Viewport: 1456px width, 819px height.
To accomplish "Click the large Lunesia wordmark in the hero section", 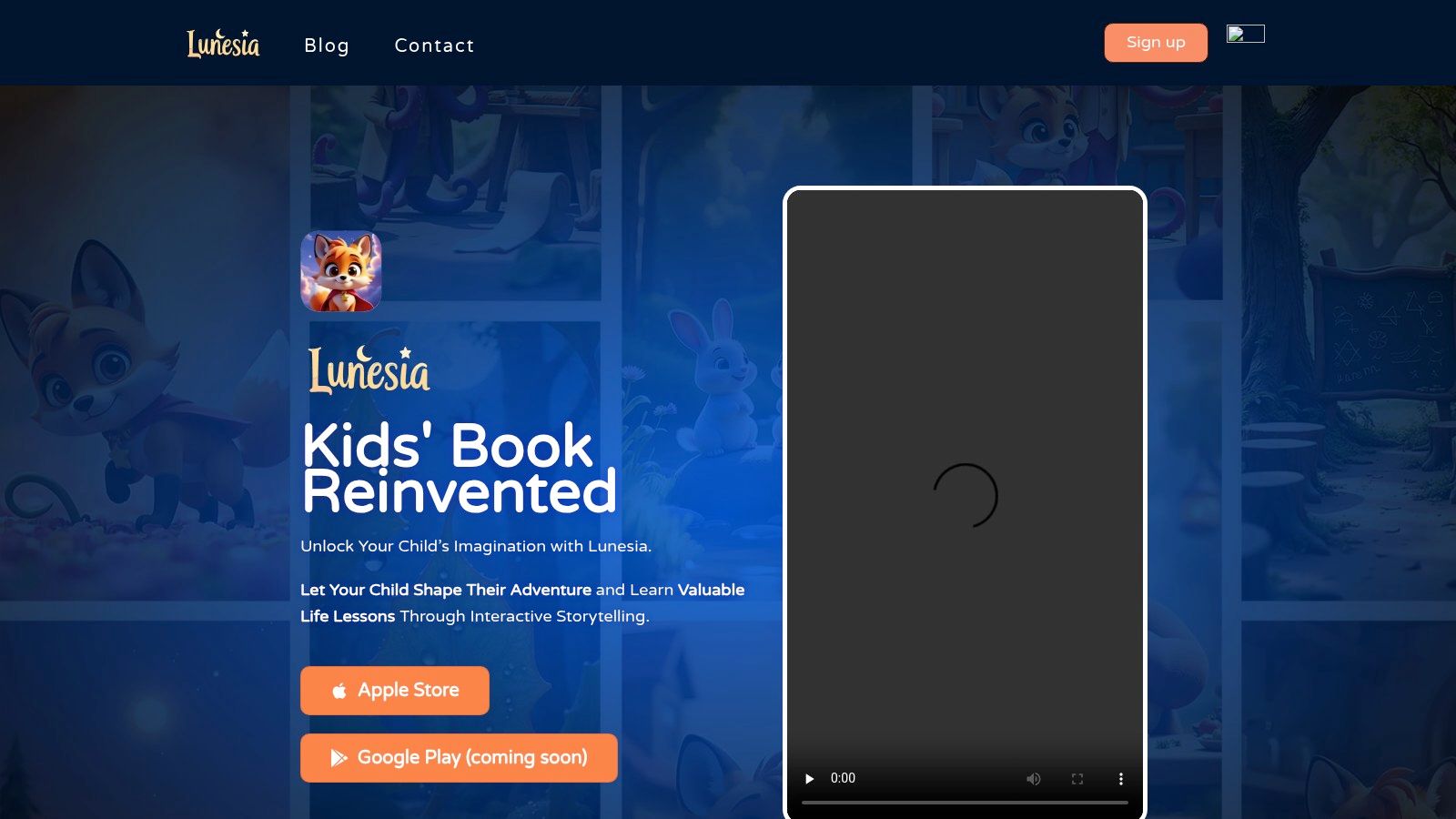I will point(369,369).
